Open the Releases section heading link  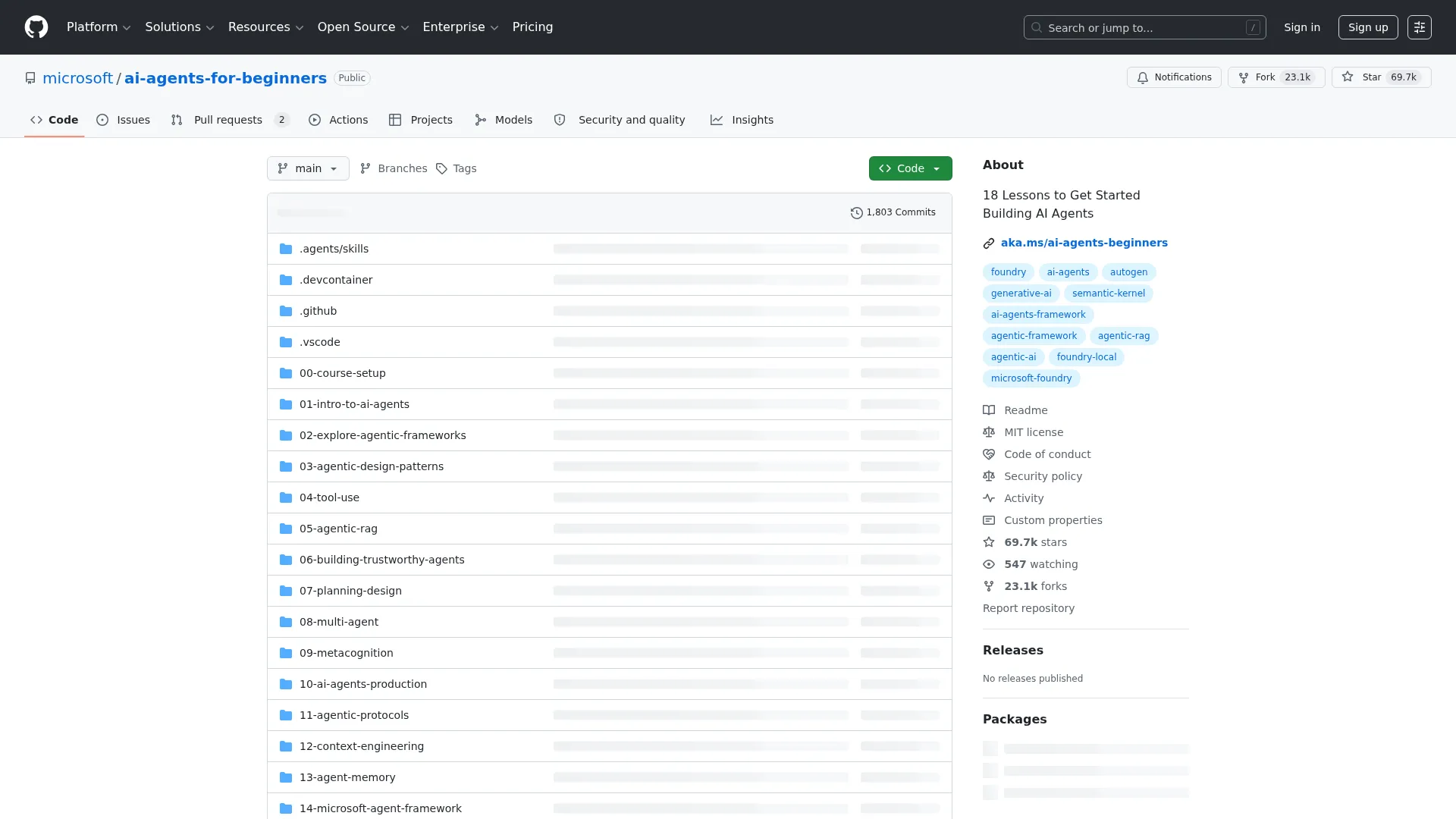[x=1012, y=651]
